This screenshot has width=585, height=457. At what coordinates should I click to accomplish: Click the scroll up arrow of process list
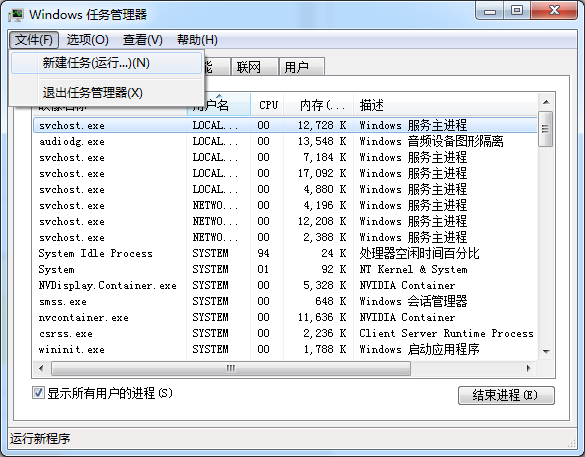(546, 102)
